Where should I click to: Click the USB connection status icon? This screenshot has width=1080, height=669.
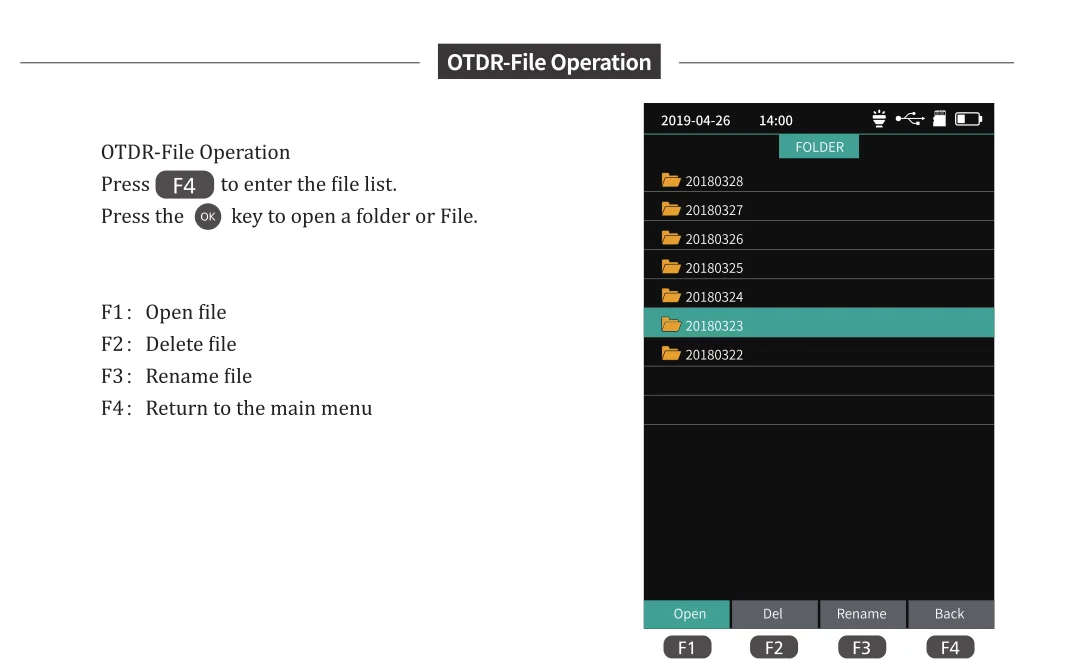tap(909, 119)
